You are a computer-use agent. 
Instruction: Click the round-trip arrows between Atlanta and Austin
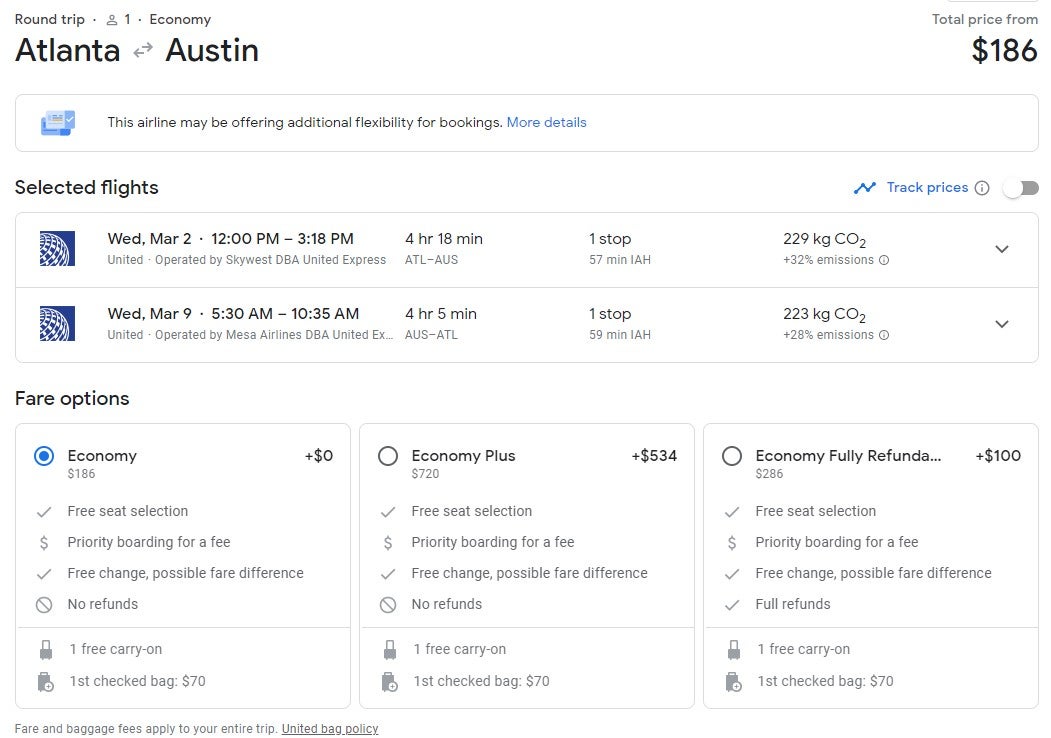click(x=143, y=50)
